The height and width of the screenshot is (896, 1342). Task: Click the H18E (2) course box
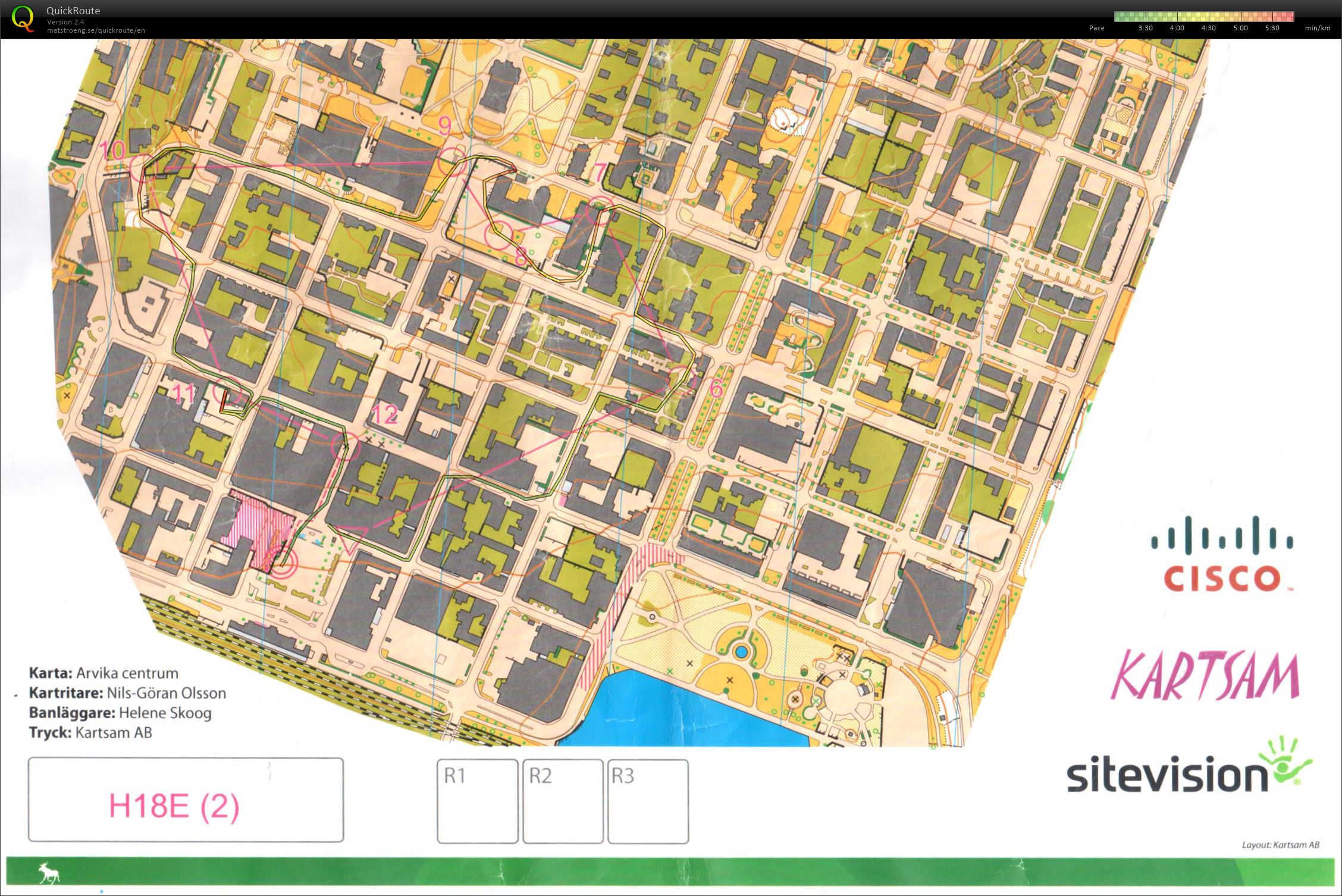pyautogui.click(x=186, y=800)
